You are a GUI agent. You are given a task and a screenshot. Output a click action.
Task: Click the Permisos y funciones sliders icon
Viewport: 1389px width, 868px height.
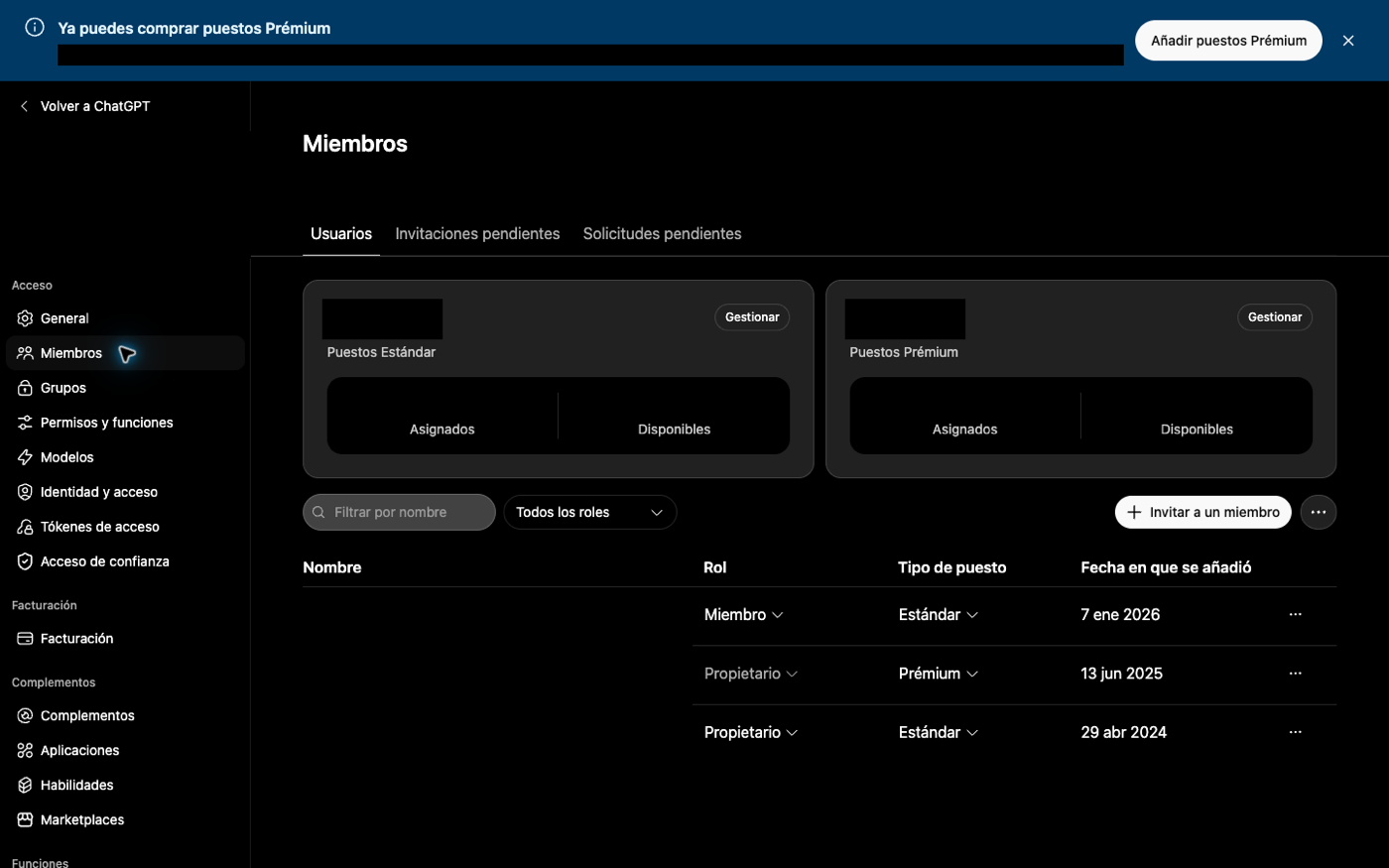coord(25,423)
